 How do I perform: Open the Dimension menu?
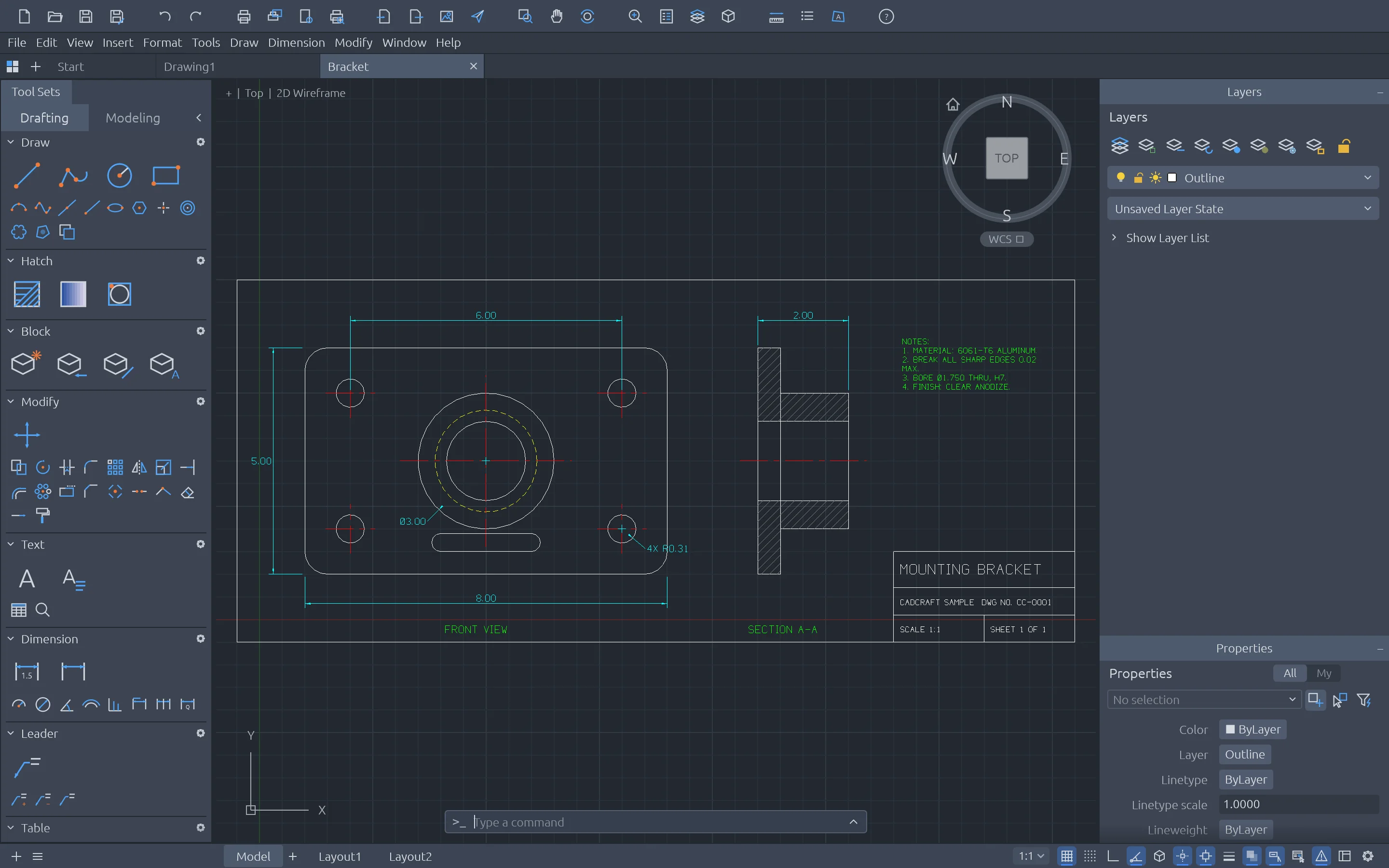pyautogui.click(x=296, y=42)
